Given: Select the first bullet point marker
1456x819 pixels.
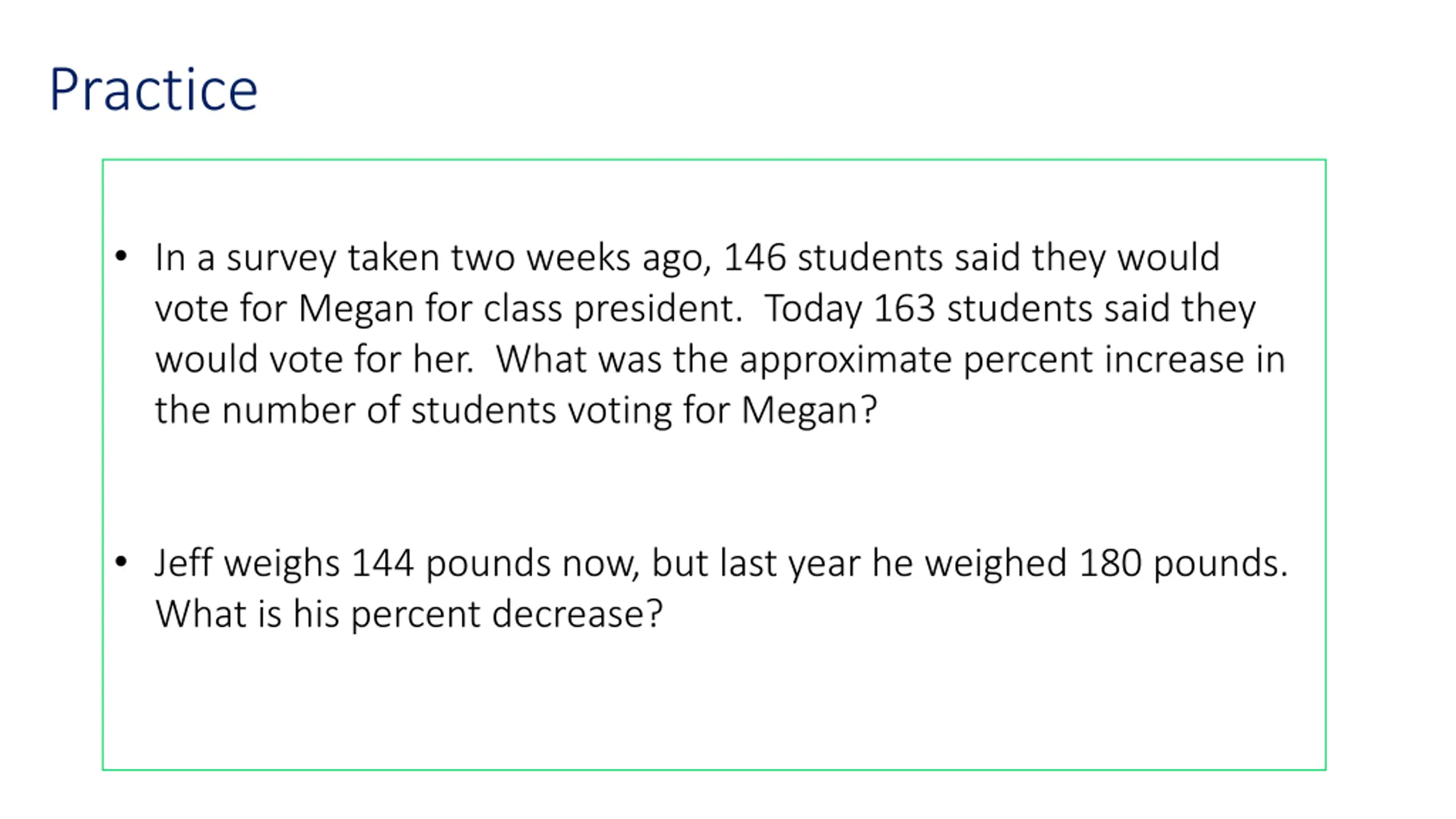Looking at the screenshot, I should coord(121,257).
